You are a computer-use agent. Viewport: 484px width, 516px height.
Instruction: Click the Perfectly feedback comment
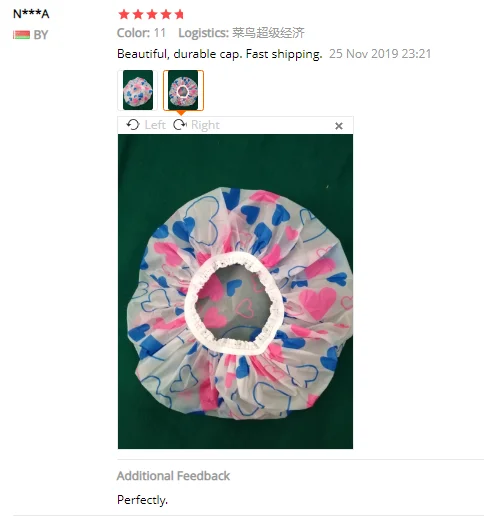point(142,500)
